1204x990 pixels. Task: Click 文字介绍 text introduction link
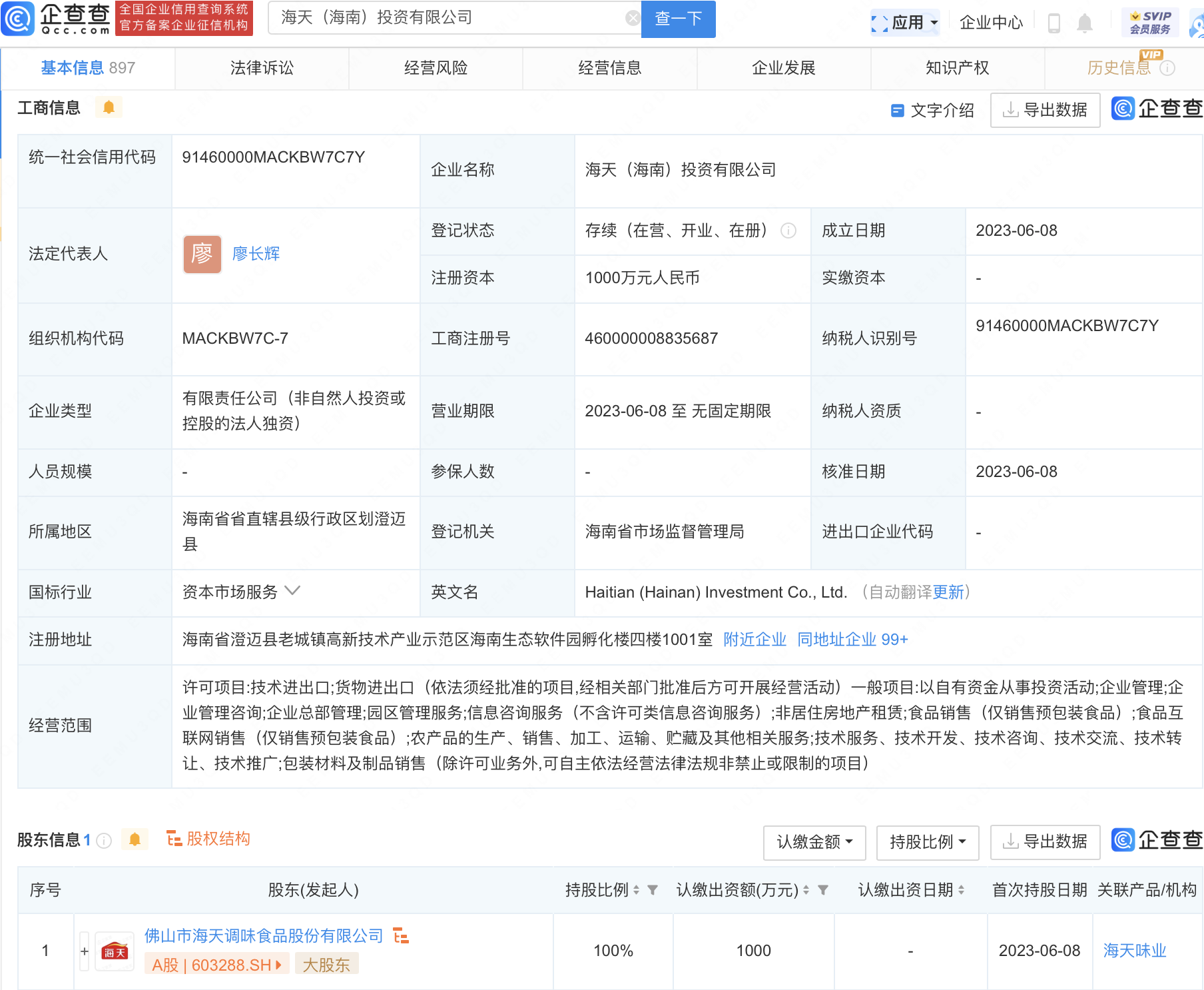click(932, 111)
